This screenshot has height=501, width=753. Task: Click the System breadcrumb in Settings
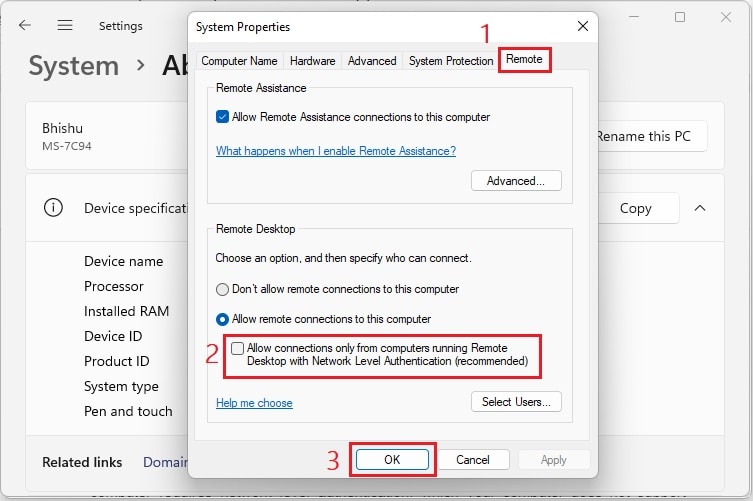pos(73,65)
